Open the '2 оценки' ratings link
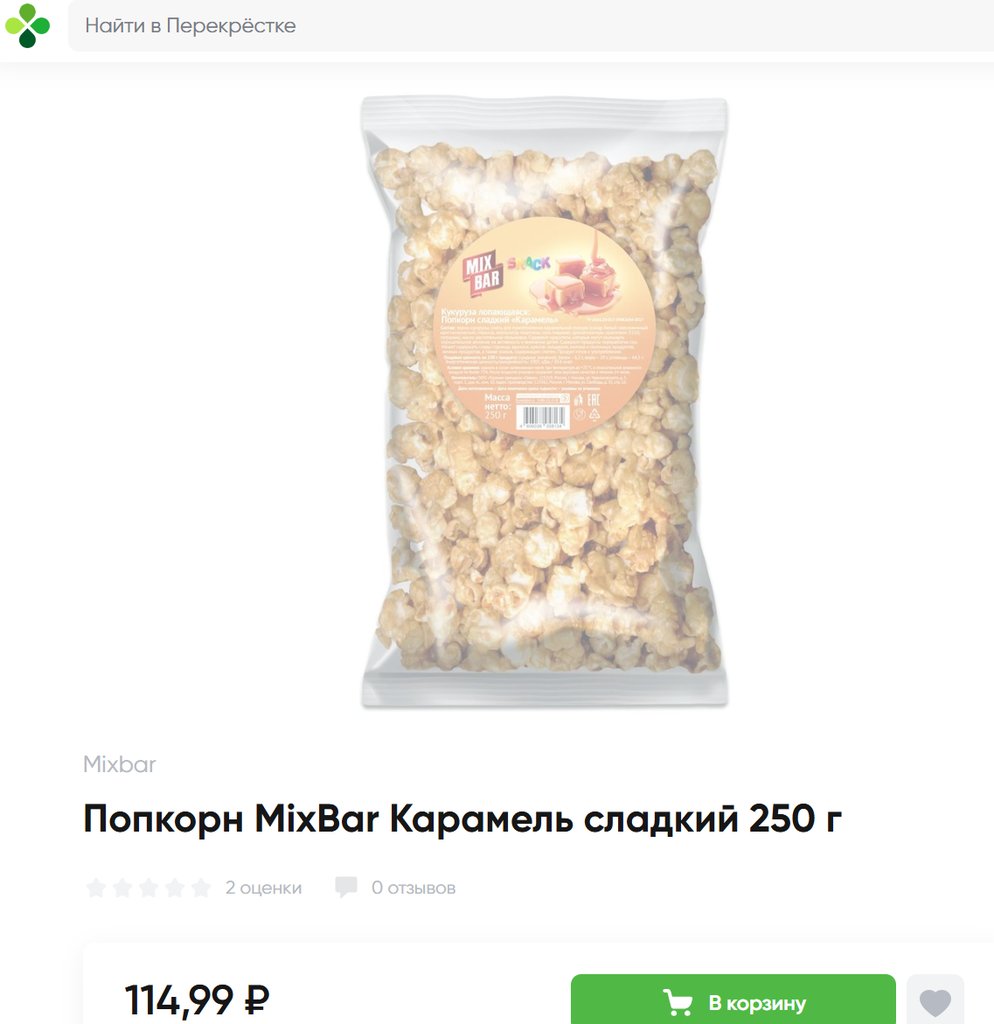Screen dimensions: 994x1024 pos(263,888)
